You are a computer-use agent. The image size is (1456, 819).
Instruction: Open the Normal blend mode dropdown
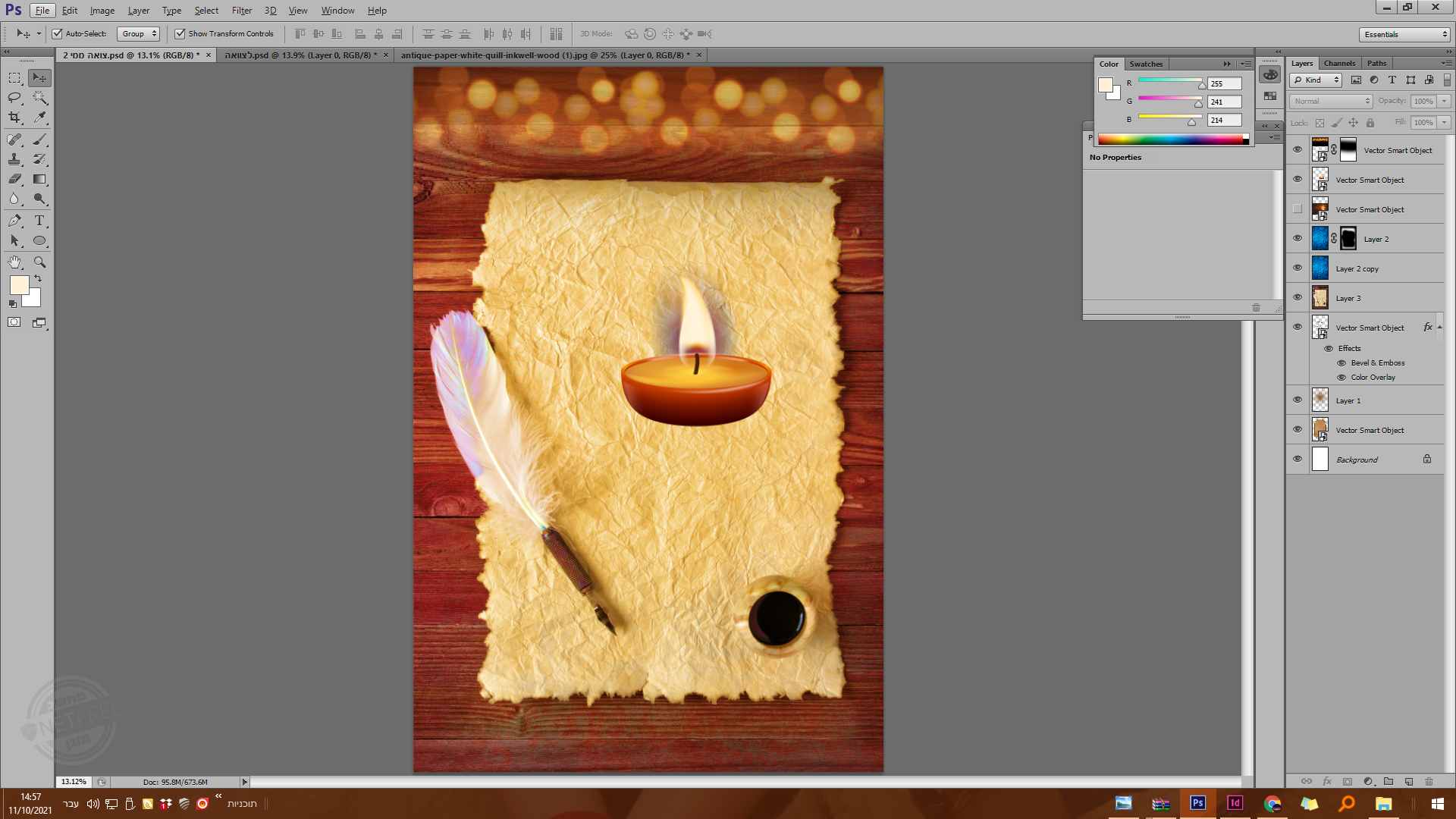coord(1331,101)
